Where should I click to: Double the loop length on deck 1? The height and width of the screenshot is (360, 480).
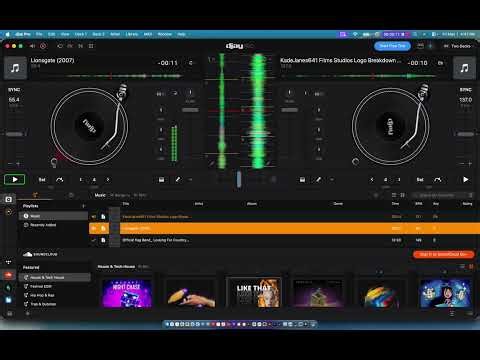pyautogui.click(x=108, y=180)
